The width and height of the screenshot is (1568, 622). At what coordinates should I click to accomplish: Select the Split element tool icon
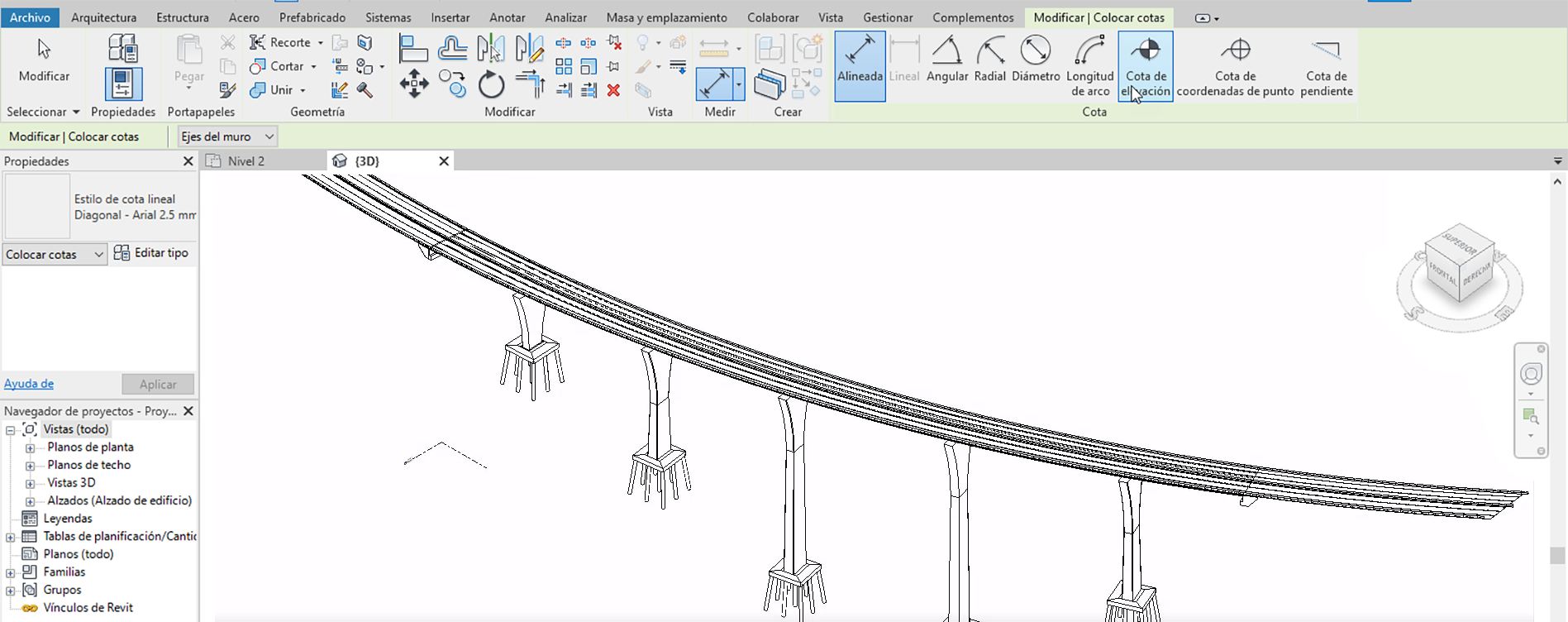[x=564, y=42]
